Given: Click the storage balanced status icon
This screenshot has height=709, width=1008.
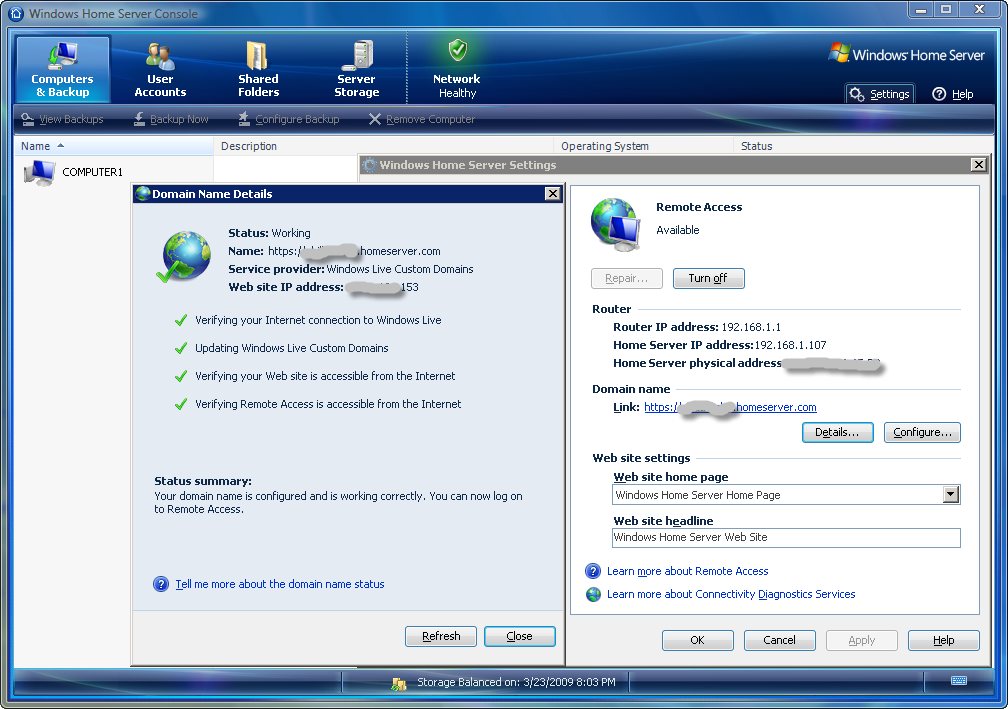Looking at the screenshot, I should pyautogui.click(x=399, y=683).
